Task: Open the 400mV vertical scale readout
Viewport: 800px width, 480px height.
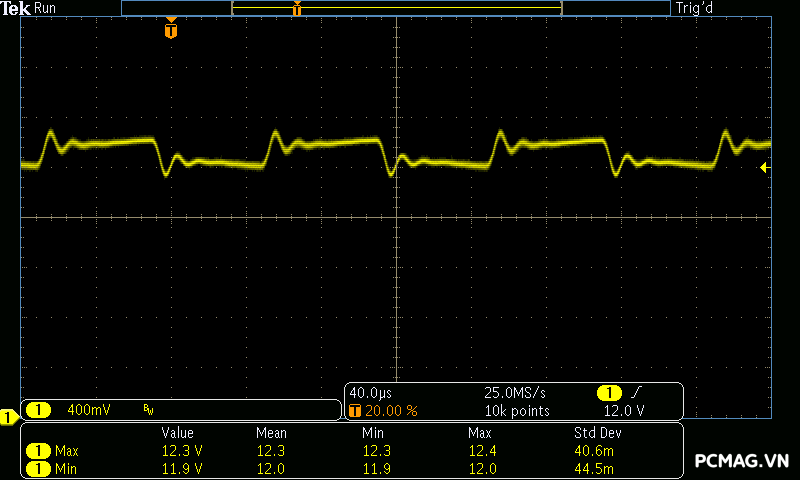Action: [89, 410]
